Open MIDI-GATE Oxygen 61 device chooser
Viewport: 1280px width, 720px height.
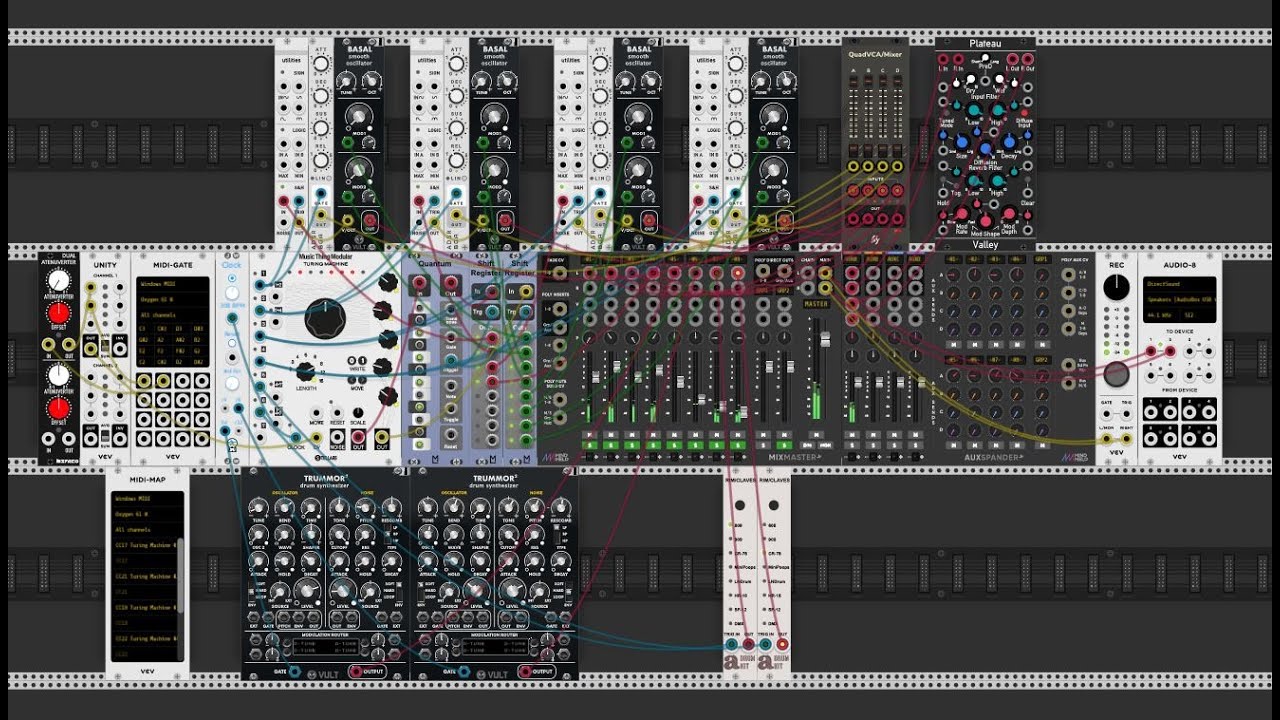(173, 299)
